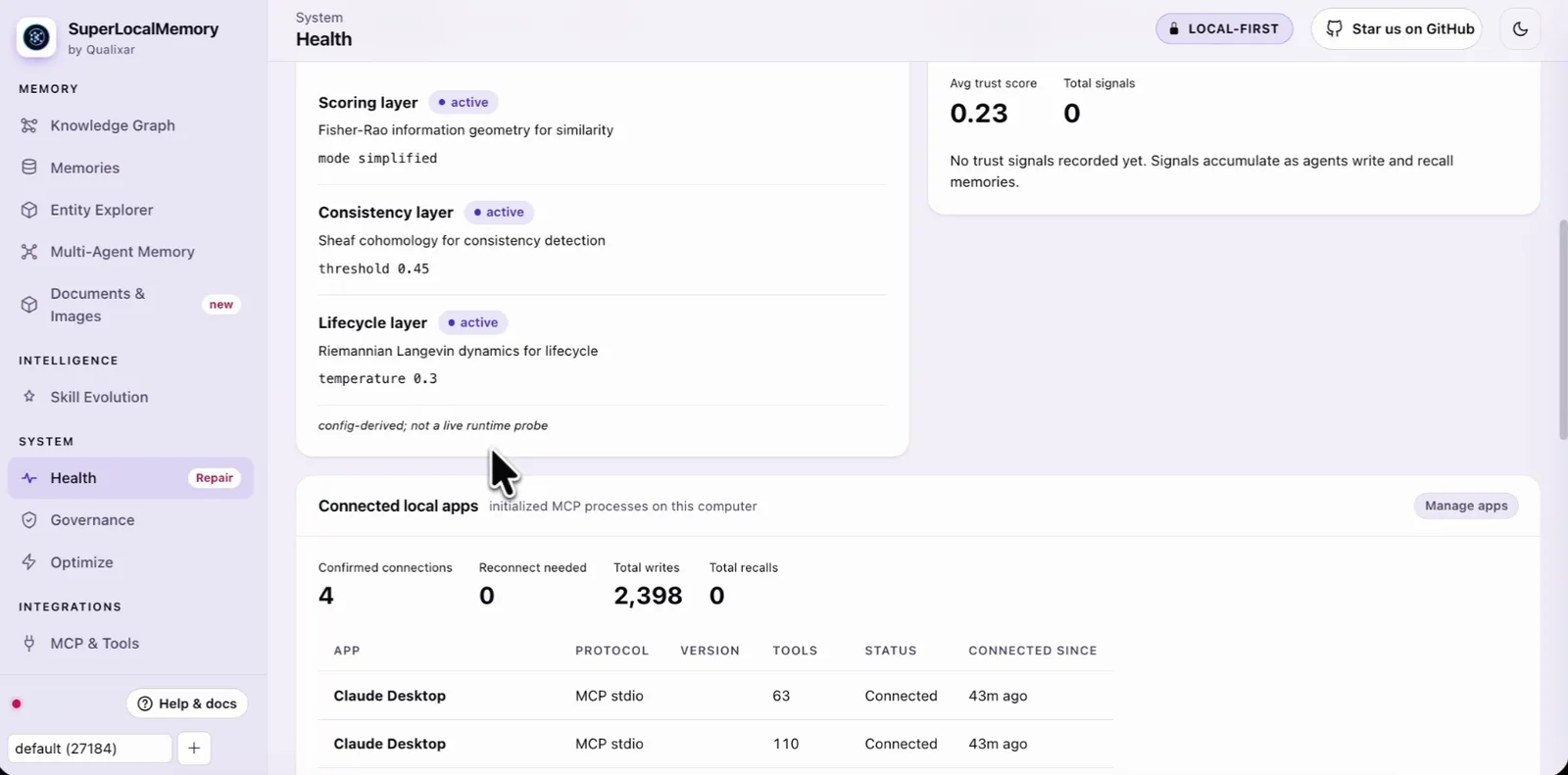Viewport: 1568px width, 775px height.
Task: Go to Memories section
Action: pos(130,168)
